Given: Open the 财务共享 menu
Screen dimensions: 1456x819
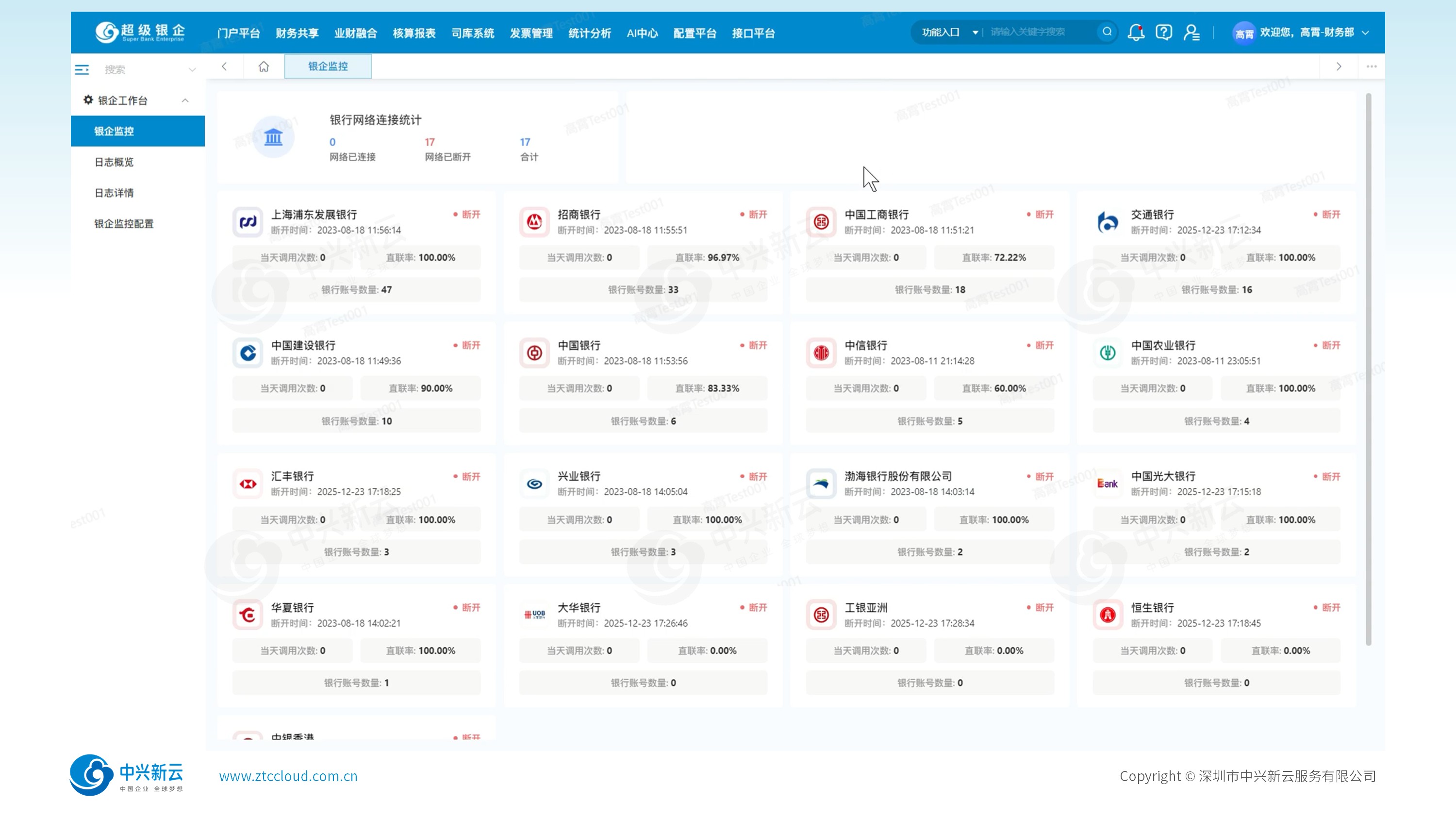Looking at the screenshot, I should (x=298, y=33).
